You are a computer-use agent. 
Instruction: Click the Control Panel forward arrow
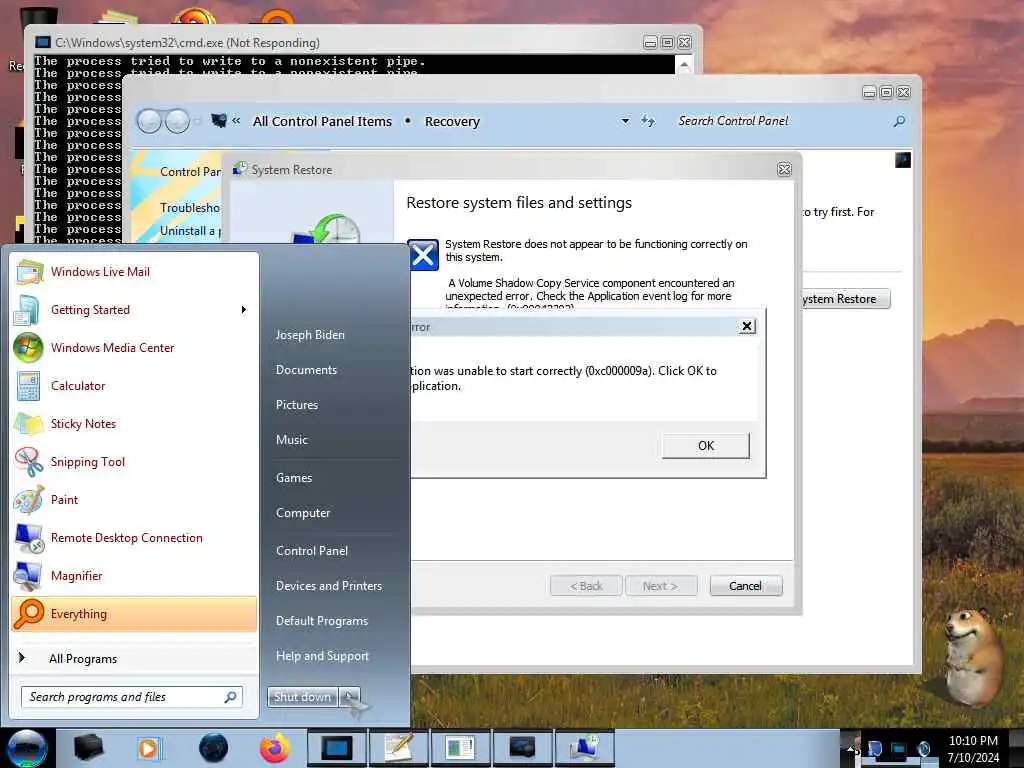point(177,121)
